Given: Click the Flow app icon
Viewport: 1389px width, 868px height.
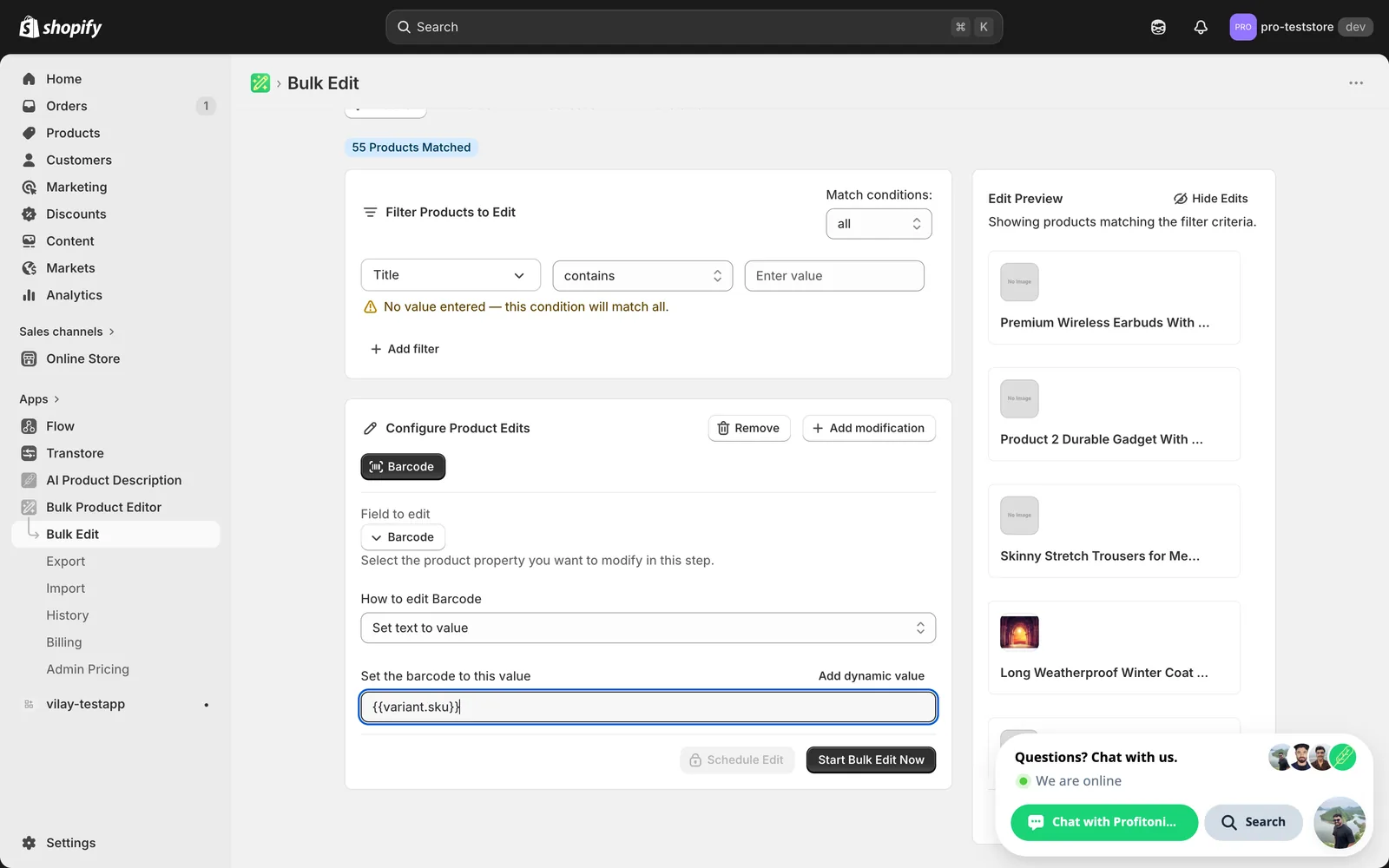Looking at the screenshot, I should [x=30, y=426].
